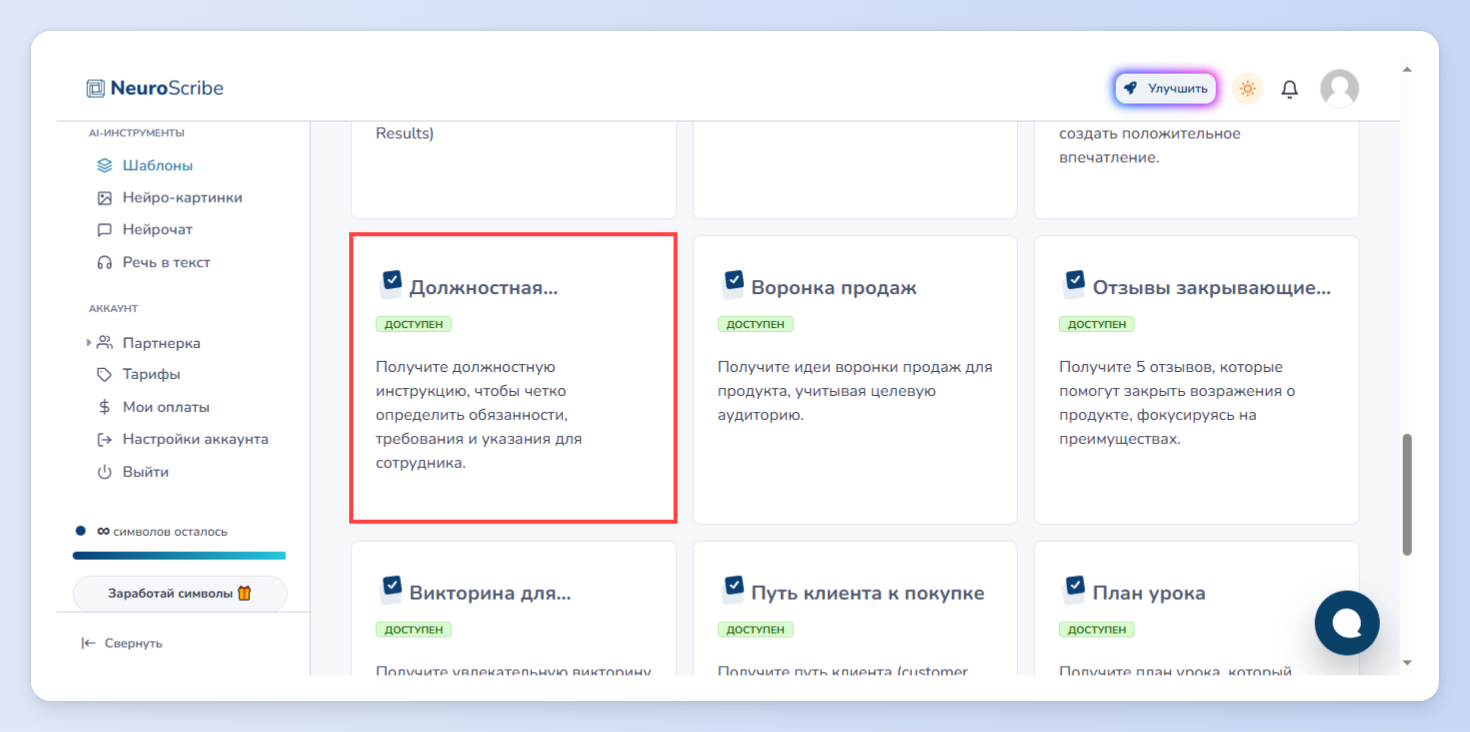This screenshot has width=1470, height=732.
Task: Collapse sidebar with Свернуть
Action: click(122, 643)
